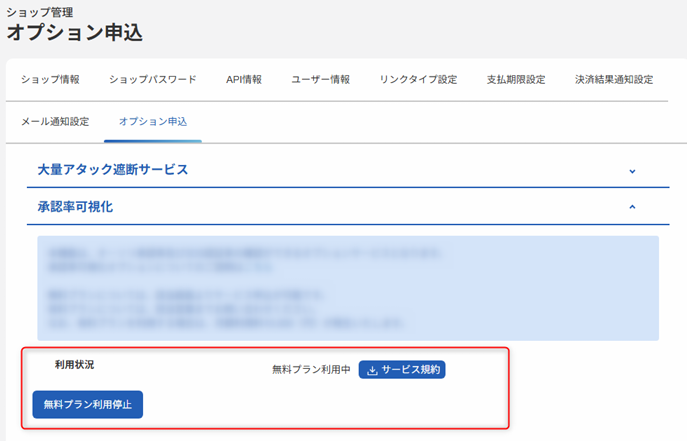Open the リンクタイプ設定 tab
689x443 pixels.
click(x=418, y=80)
